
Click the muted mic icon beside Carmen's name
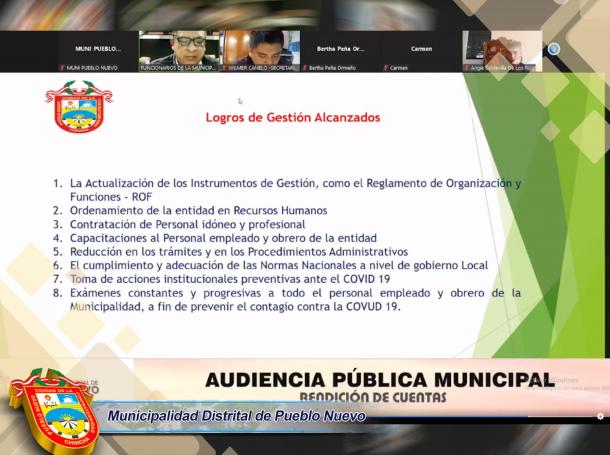click(386, 68)
